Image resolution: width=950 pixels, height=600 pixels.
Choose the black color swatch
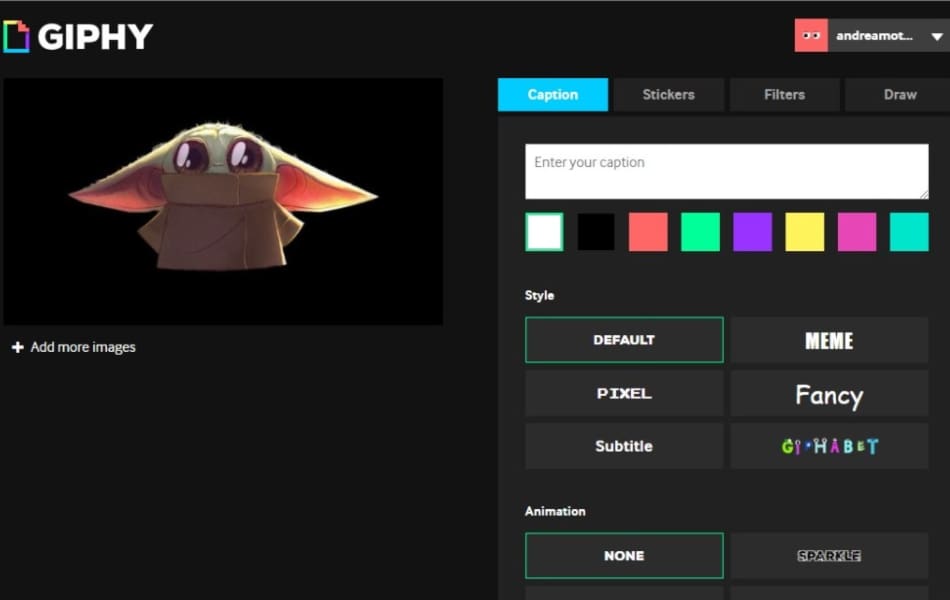[x=596, y=232]
